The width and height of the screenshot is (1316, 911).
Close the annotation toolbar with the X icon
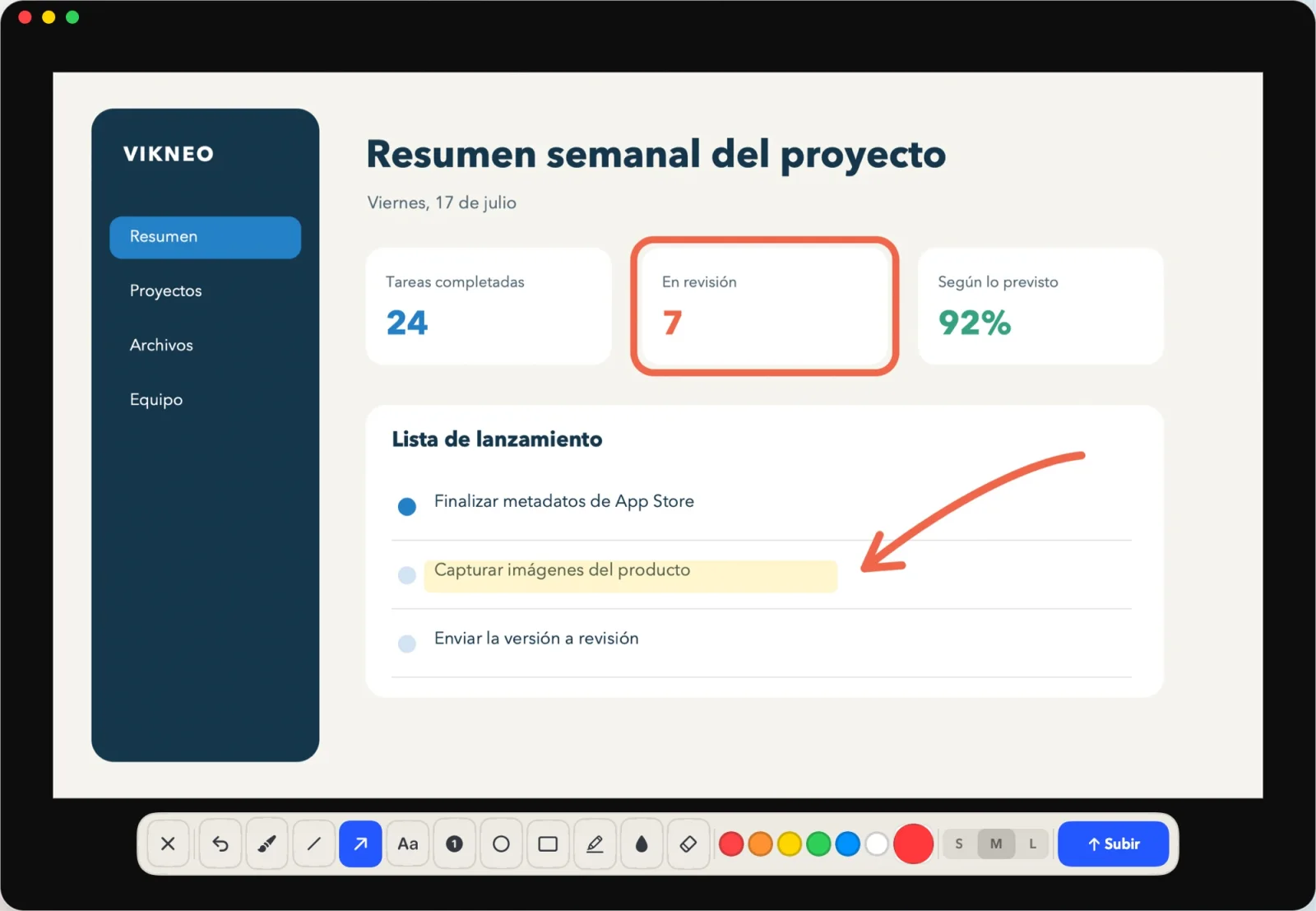(168, 844)
